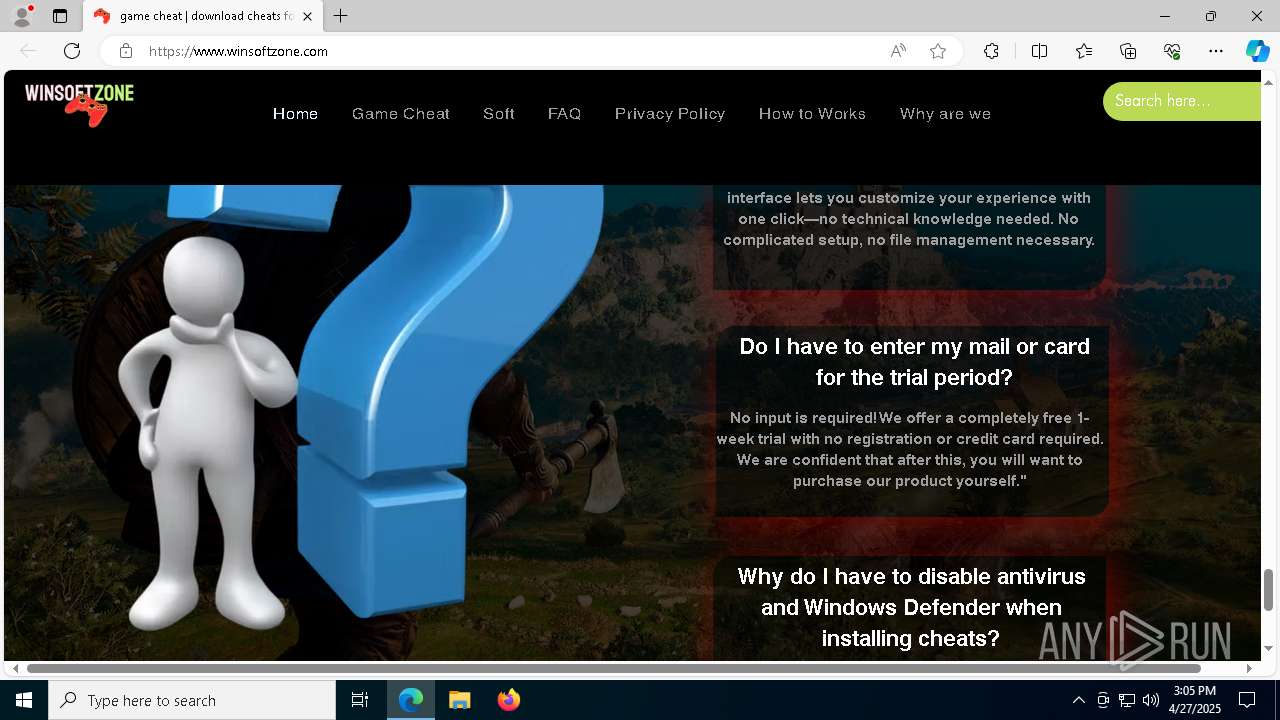Open the Favorites list
Image resolution: width=1280 pixels, height=720 pixels.
tap(1084, 51)
